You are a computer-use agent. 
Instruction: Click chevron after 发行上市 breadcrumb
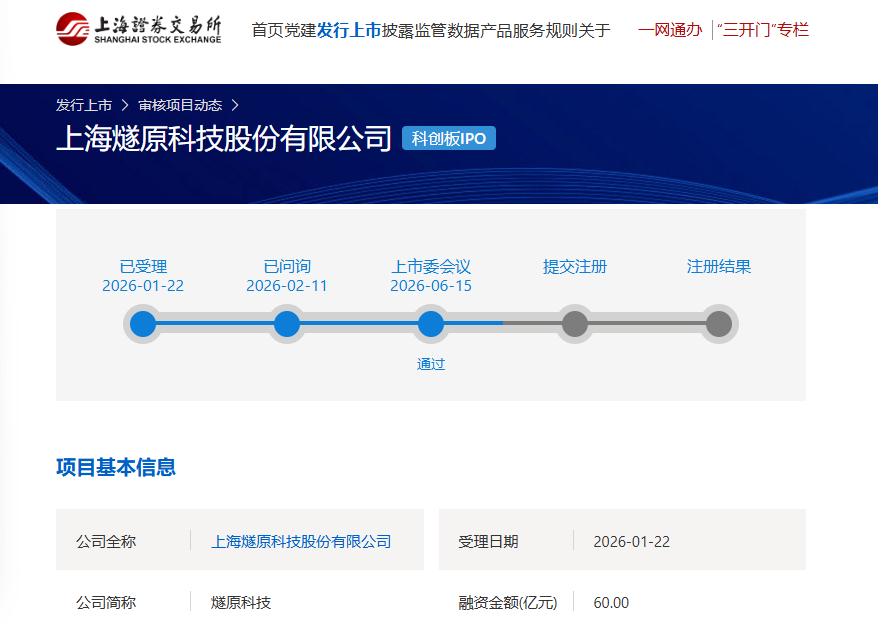click(125, 105)
